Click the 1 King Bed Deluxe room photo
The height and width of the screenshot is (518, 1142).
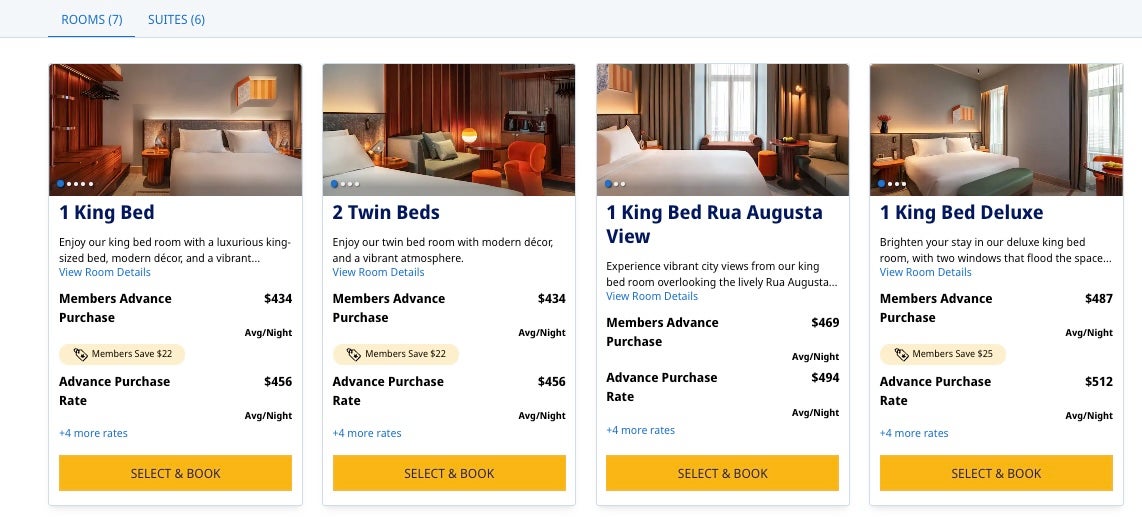pyautogui.click(x=996, y=130)
